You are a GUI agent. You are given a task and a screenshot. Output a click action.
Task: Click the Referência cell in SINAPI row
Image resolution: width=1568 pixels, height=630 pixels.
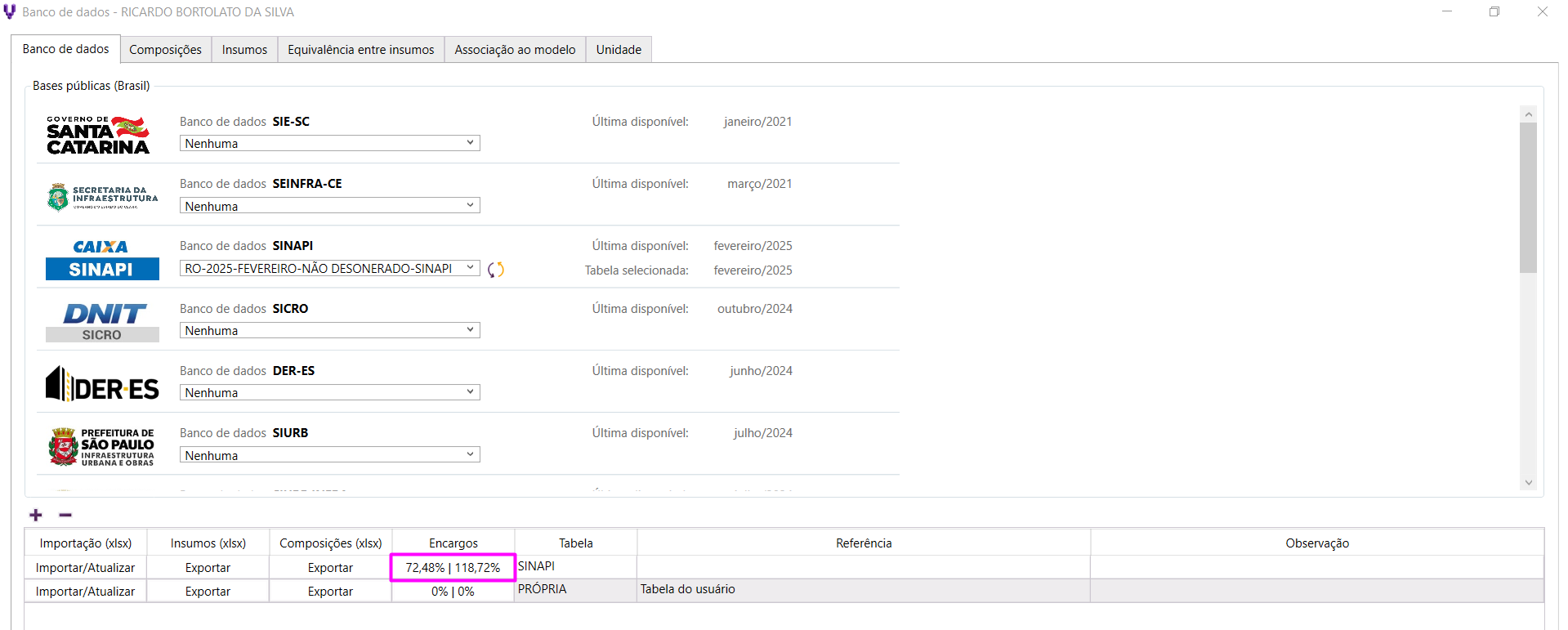click(864, 568)
